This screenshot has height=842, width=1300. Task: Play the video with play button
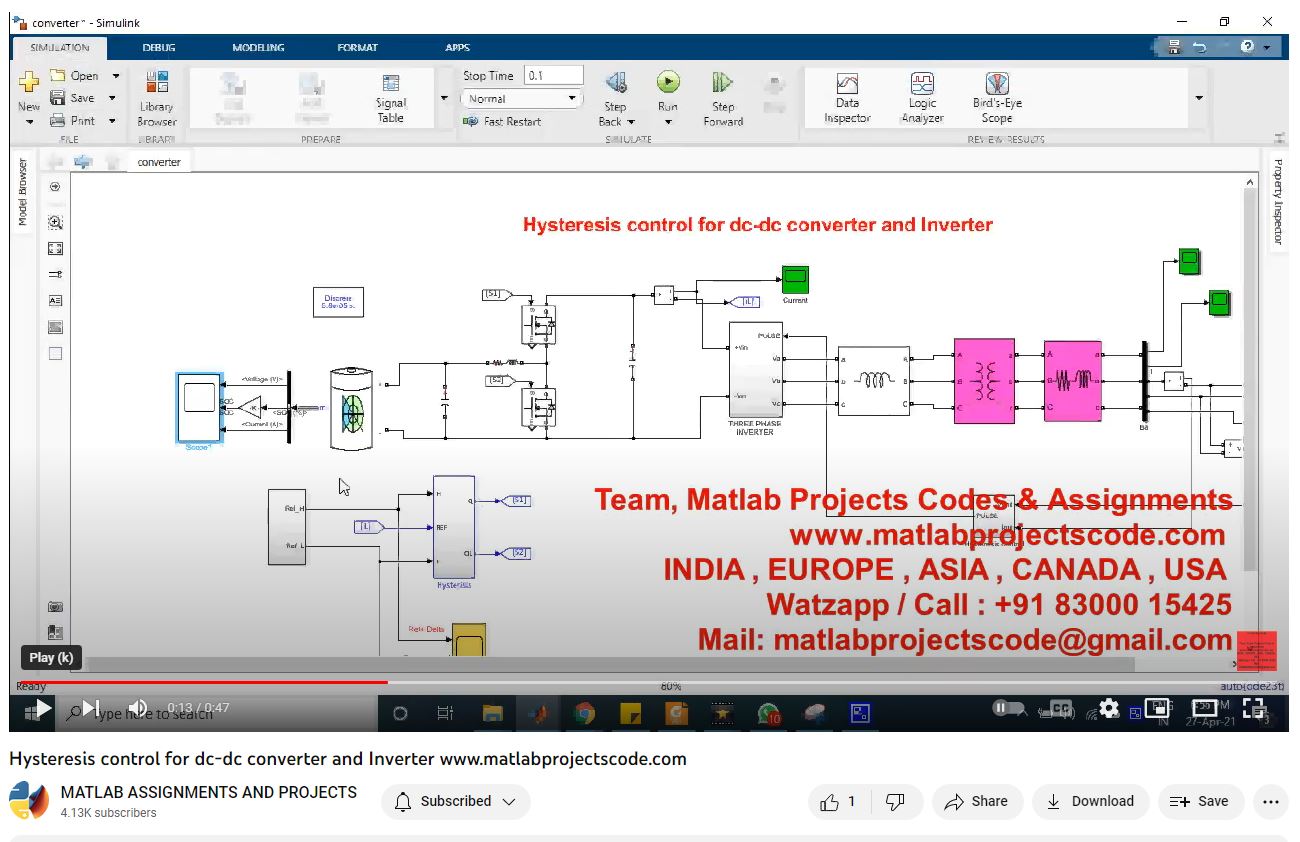coord(43,709)
